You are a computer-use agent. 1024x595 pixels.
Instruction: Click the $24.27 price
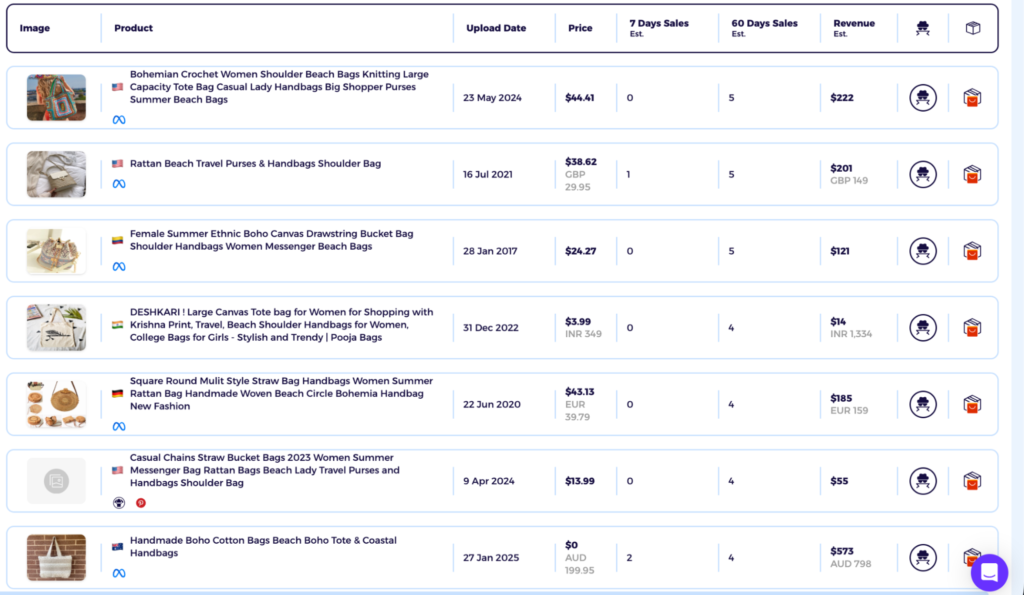pos(581,251)
